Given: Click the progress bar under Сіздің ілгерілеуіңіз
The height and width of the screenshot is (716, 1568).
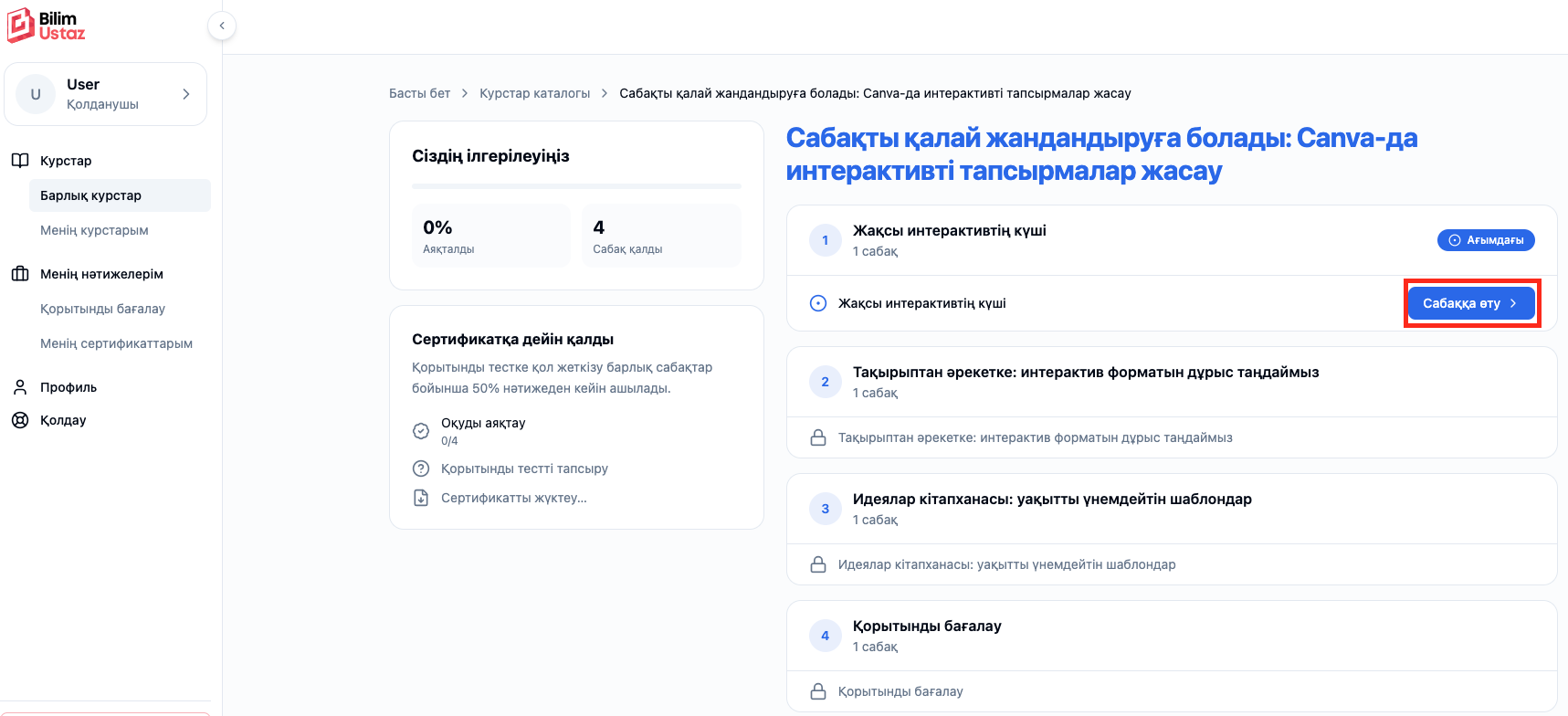Looking at the screenshot, I should click(576, 186).
